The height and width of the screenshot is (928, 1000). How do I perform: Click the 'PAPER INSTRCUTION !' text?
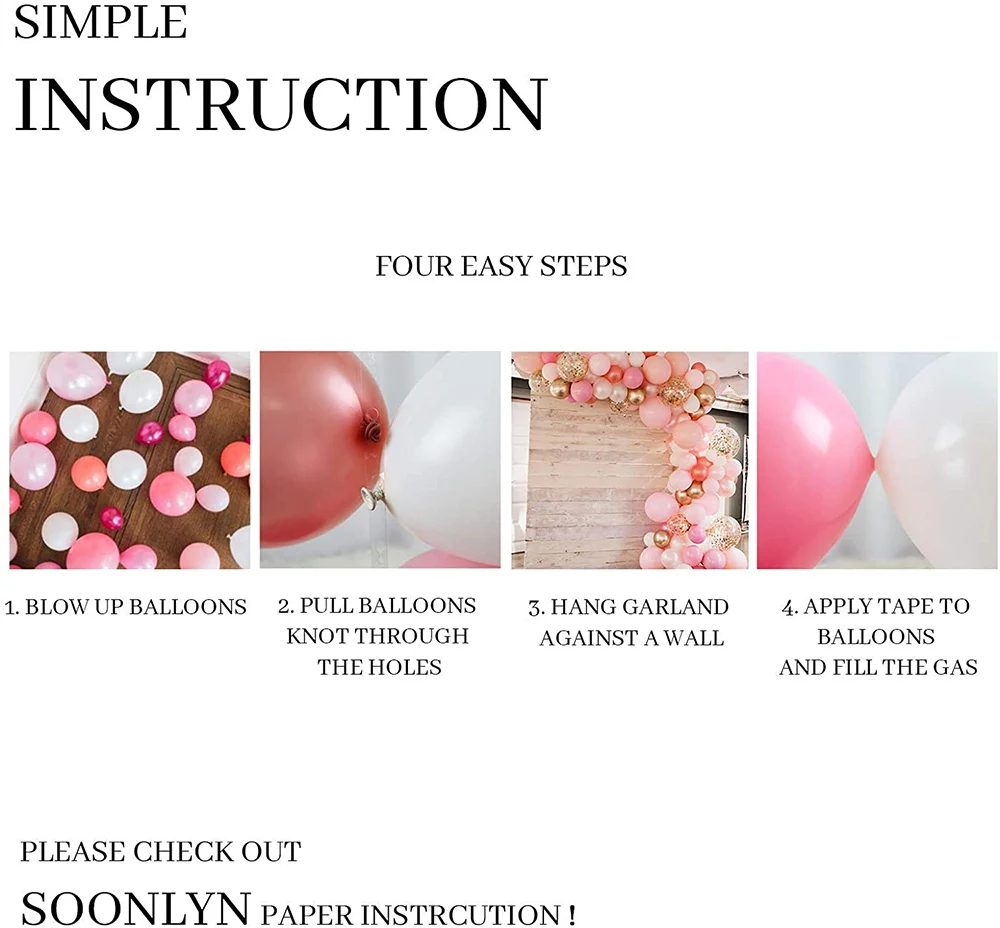[x=419, y=914]
